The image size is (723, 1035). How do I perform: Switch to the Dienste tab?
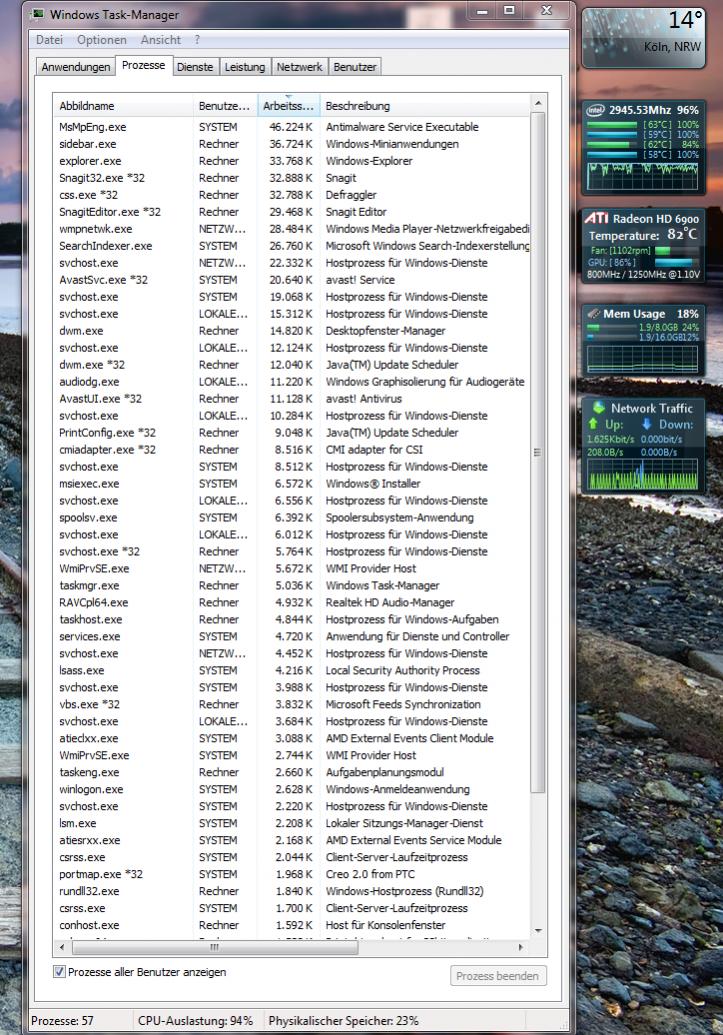point(195,67)
